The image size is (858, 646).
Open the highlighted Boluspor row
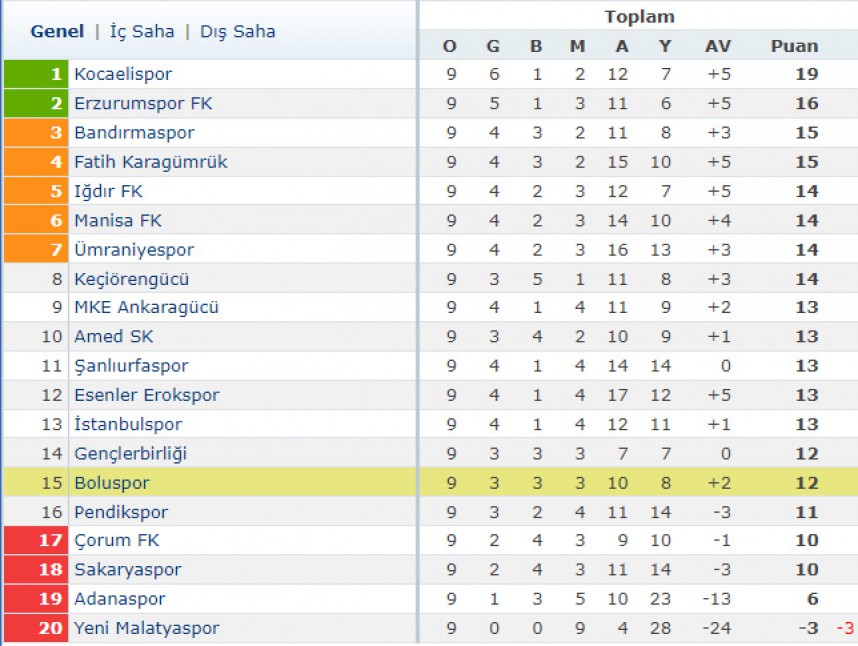pos(429,482)
